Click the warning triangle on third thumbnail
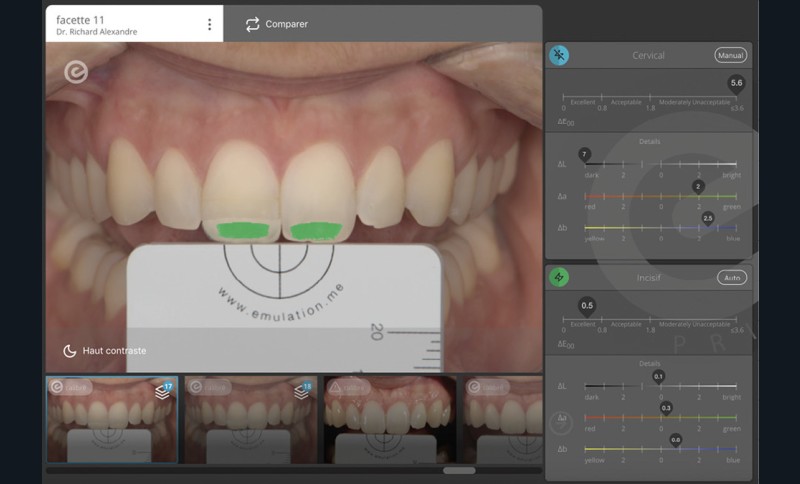The image size is (800, 484). click(x=337, y=387)
